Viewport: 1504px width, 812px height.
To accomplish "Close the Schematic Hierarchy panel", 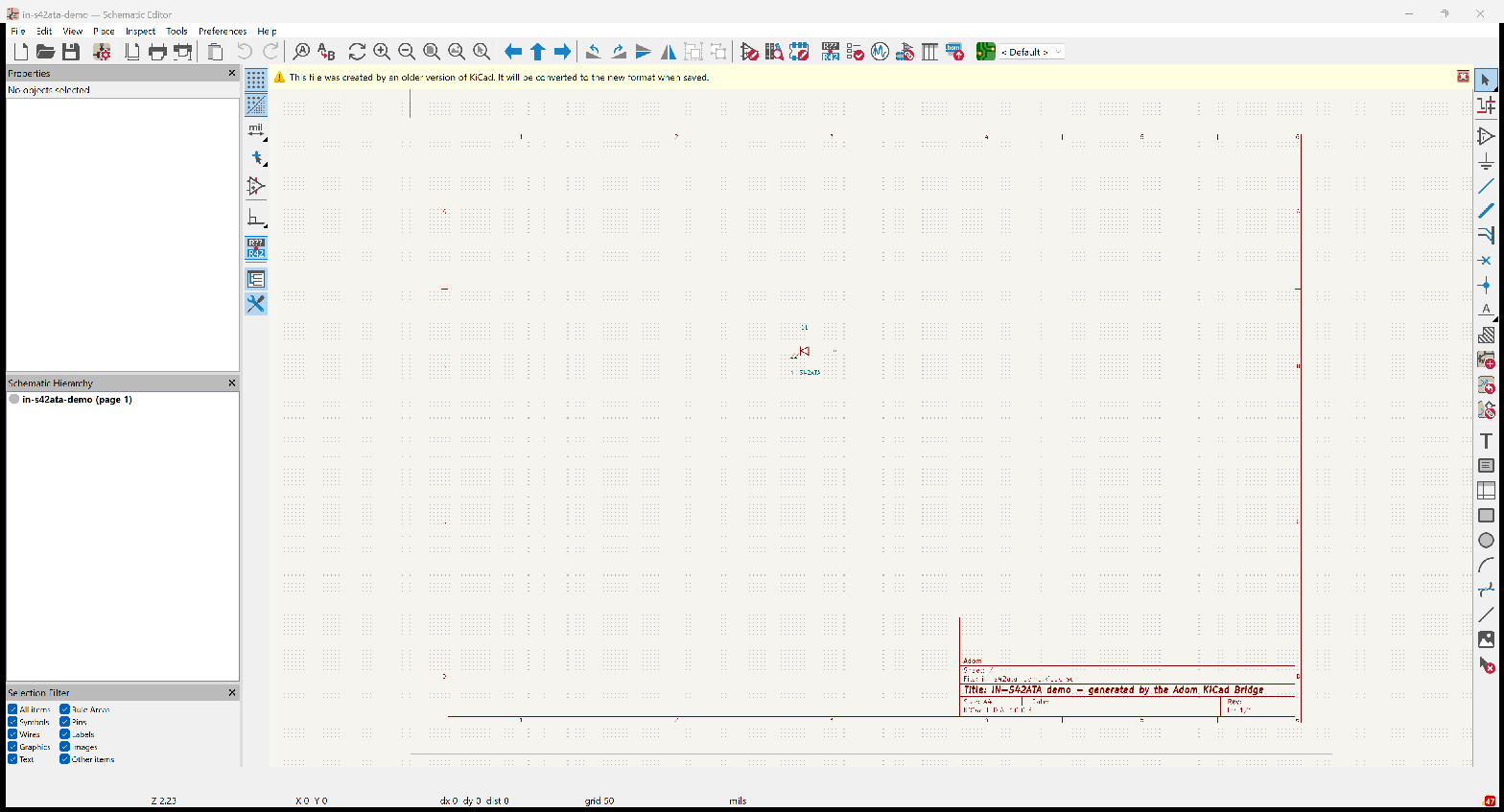I will coord(231,383).
